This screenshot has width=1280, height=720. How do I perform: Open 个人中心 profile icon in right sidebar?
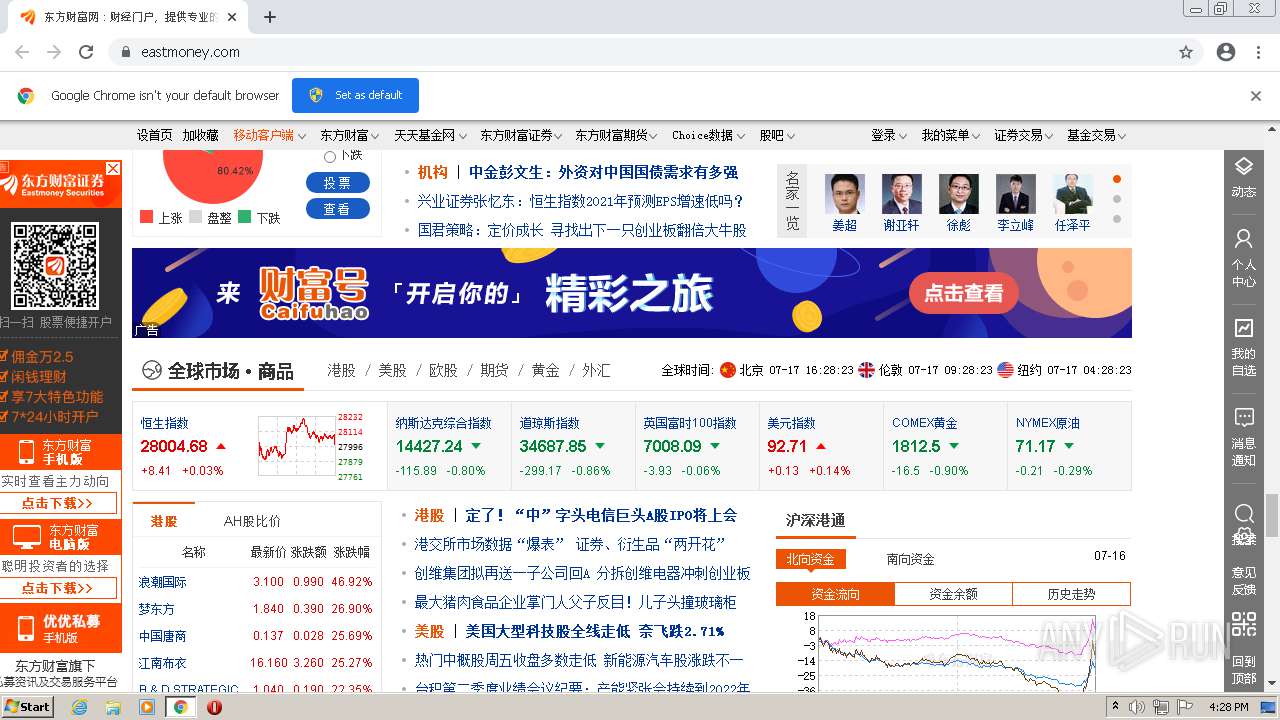click(x=1243, y=239)
